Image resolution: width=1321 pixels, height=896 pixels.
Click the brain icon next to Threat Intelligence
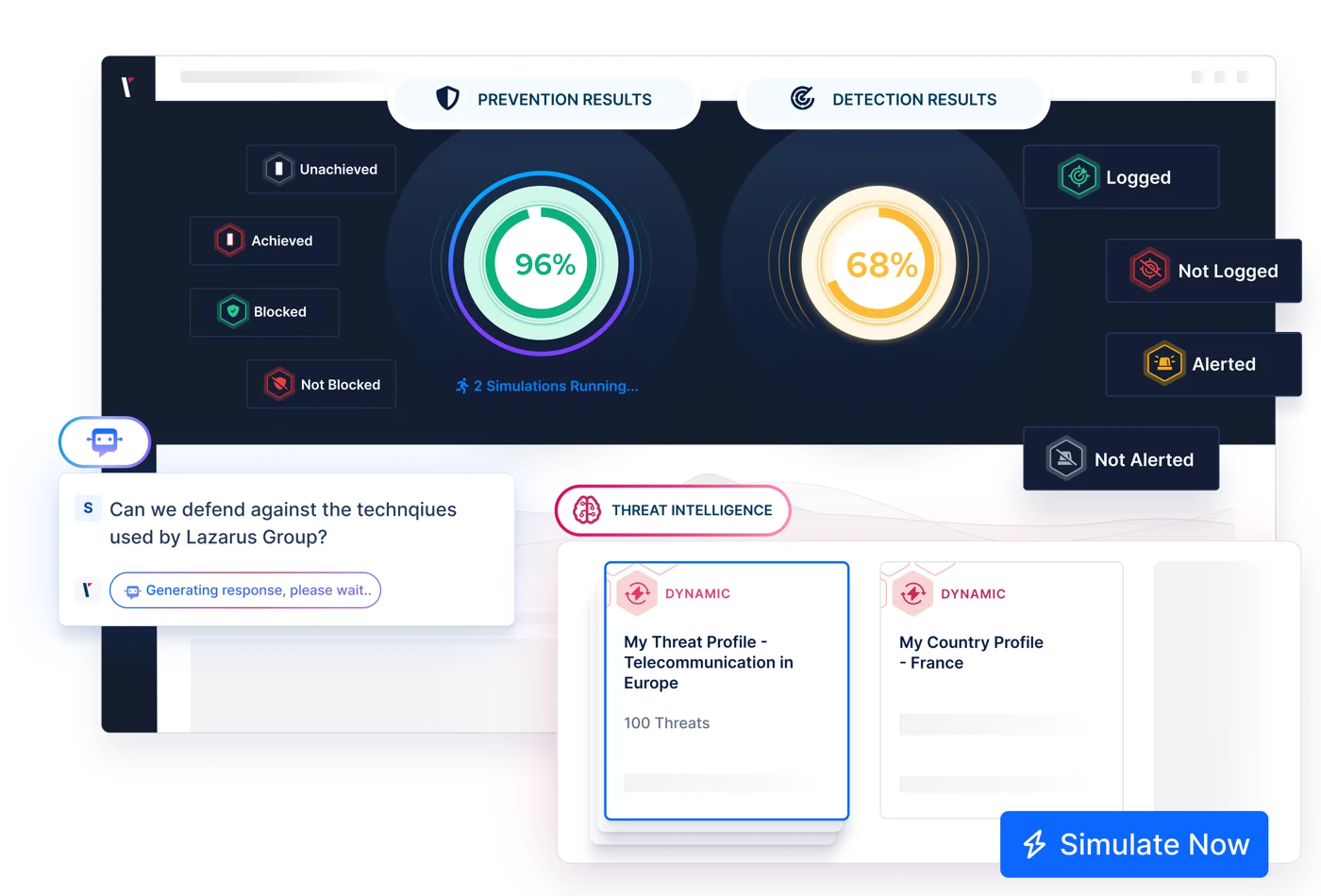586,510
